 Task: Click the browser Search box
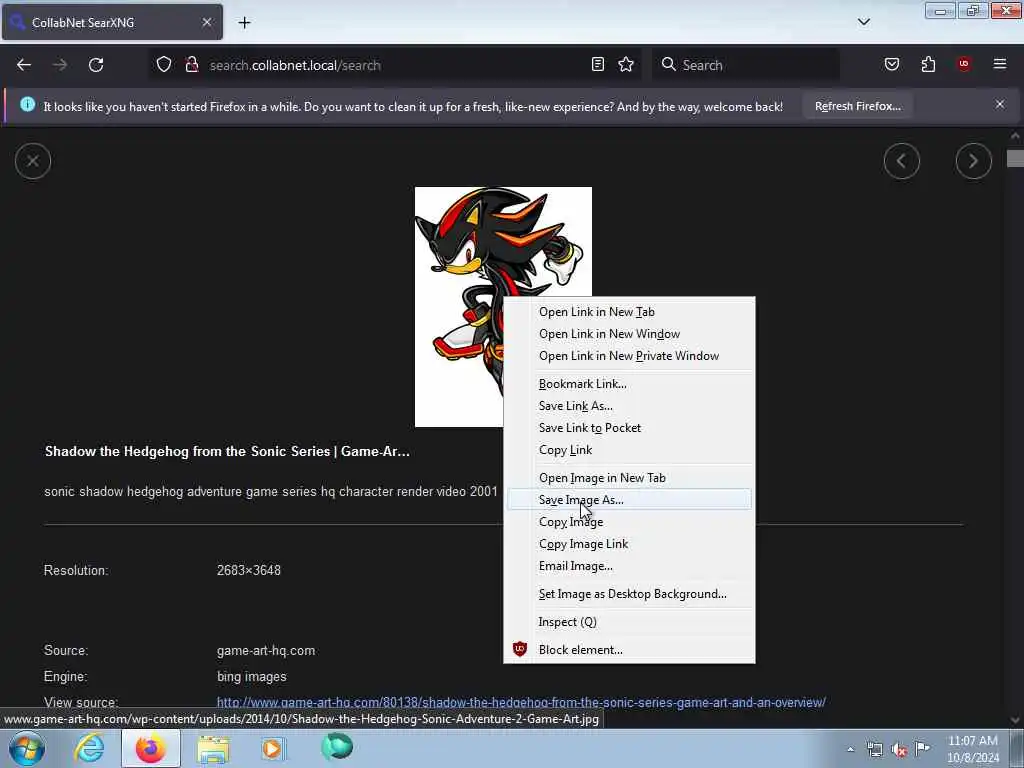745,65
